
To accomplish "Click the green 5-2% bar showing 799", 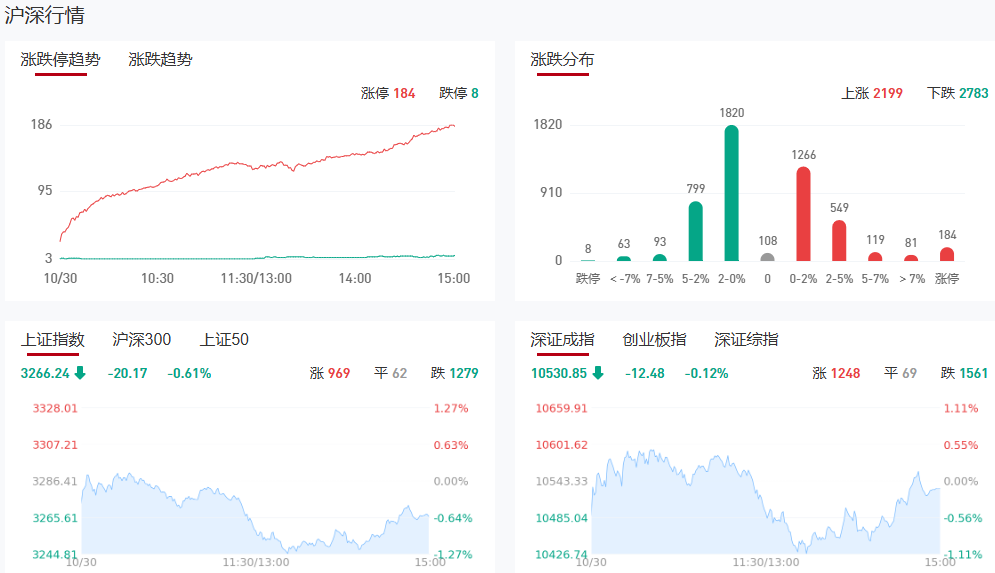I will (x=696, y=231).
